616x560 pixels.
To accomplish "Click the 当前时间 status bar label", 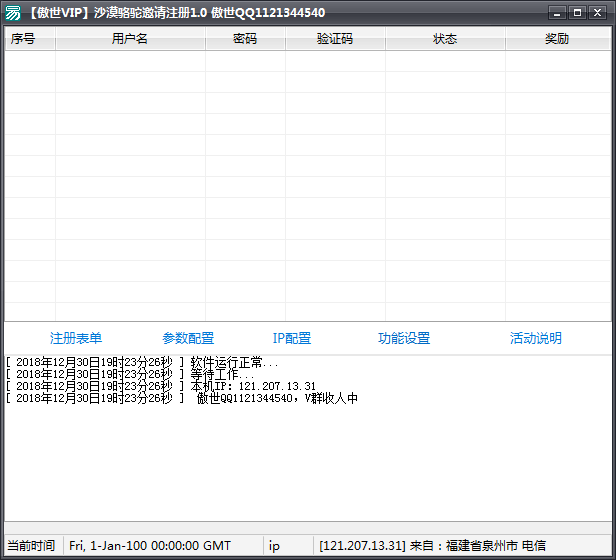I will pyautogui.click(x=31, y=545).
